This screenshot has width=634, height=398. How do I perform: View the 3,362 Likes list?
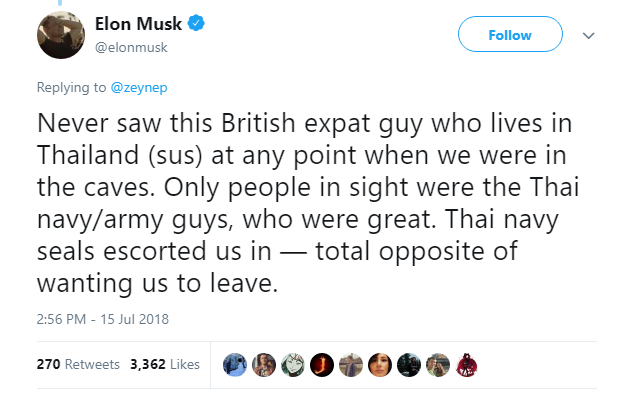[165, 364]
